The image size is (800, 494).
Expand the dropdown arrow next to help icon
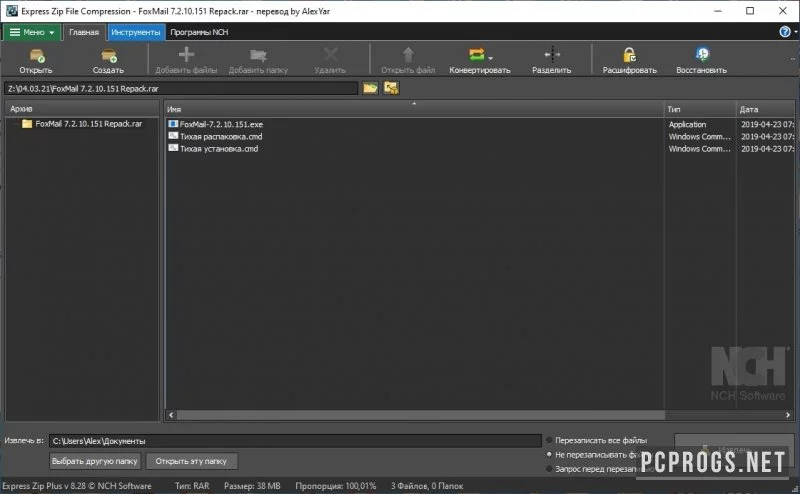pyautogui.click(x=795, y=32)
